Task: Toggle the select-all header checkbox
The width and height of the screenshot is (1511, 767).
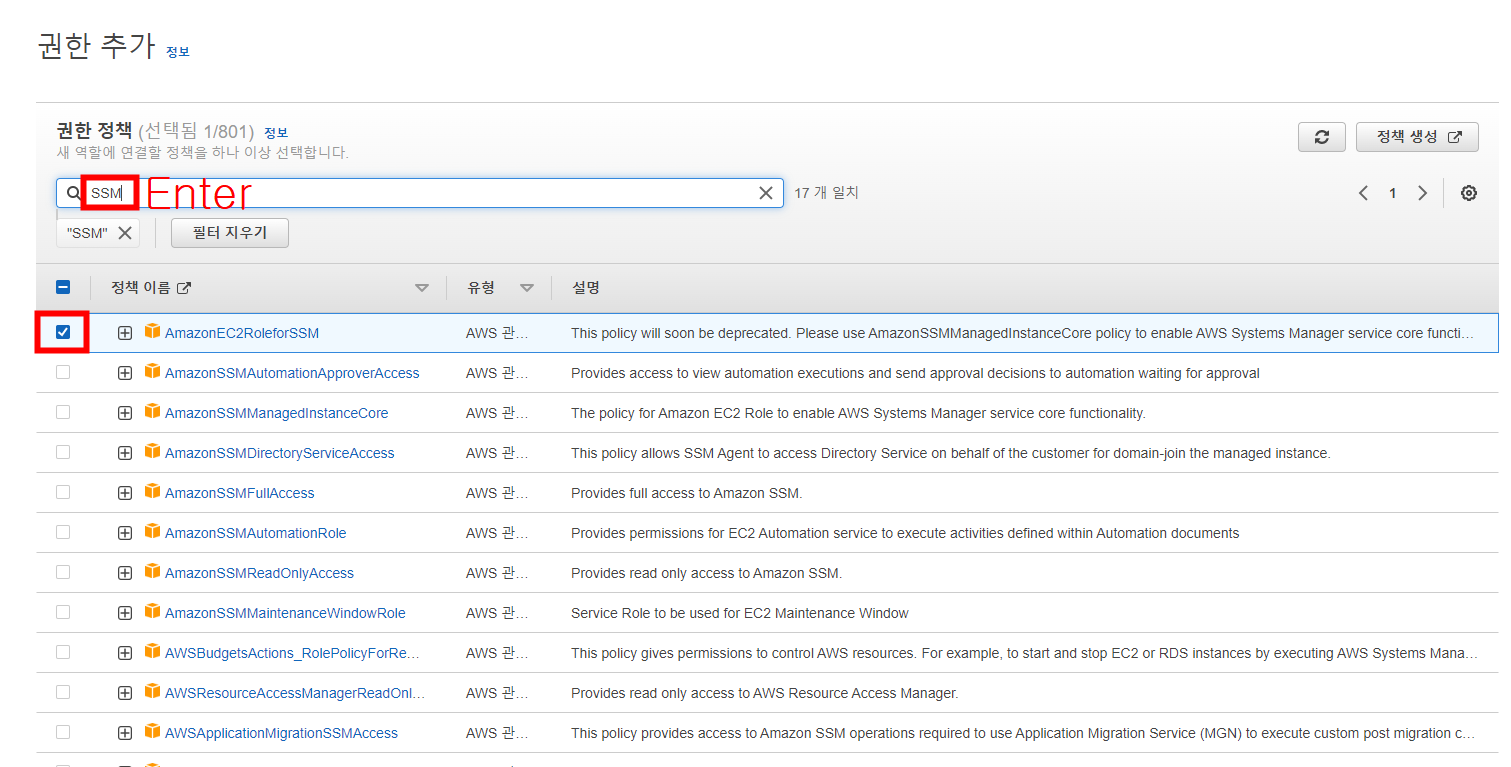Action: click(x=63, y=287)
